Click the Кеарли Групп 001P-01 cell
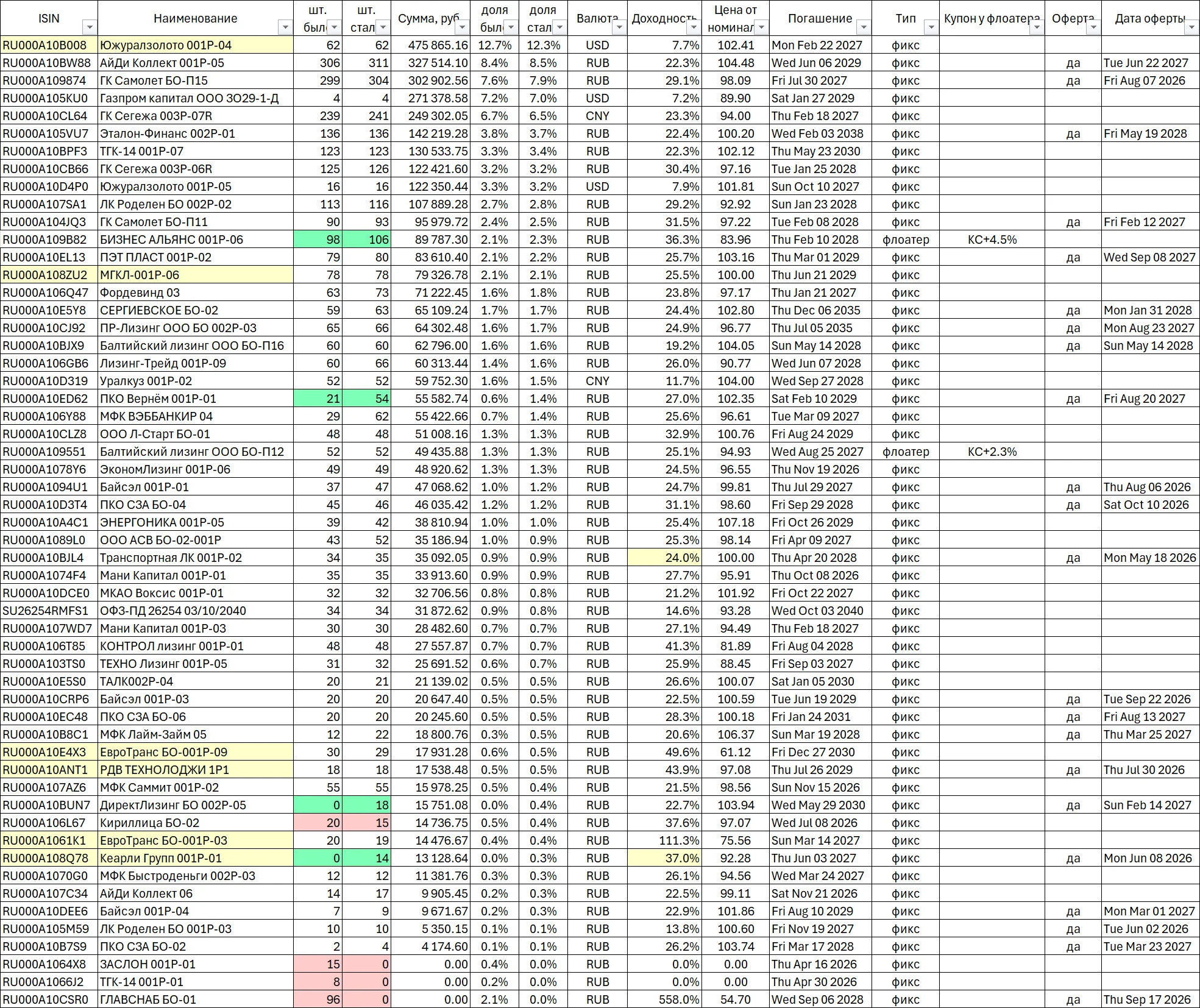This screenshot has width=1200, height=1008. (196, 858)
